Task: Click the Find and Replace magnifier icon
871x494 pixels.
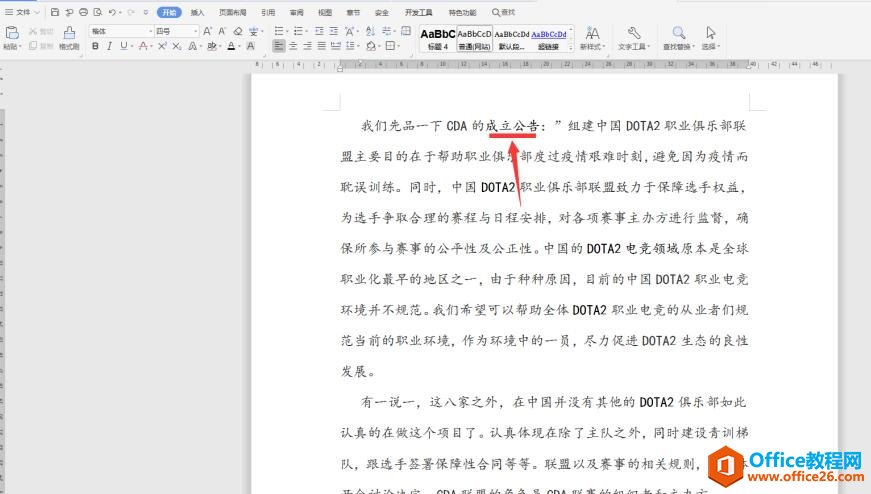Action: [678, 33]
